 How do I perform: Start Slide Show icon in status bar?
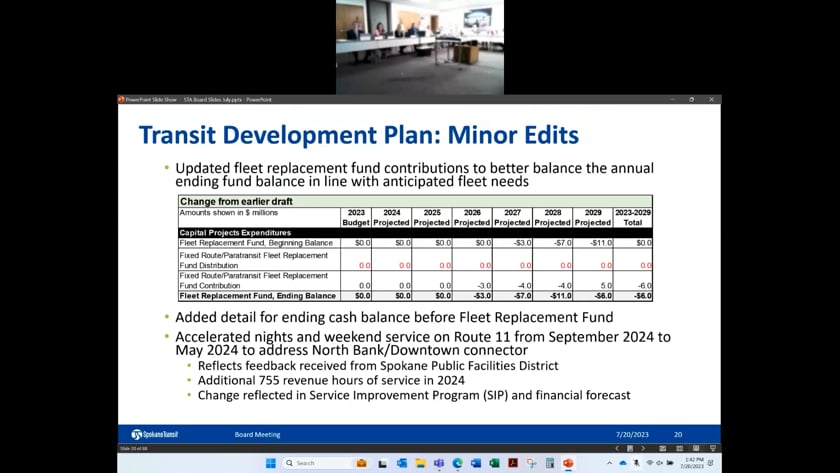(x=713, y=448)
